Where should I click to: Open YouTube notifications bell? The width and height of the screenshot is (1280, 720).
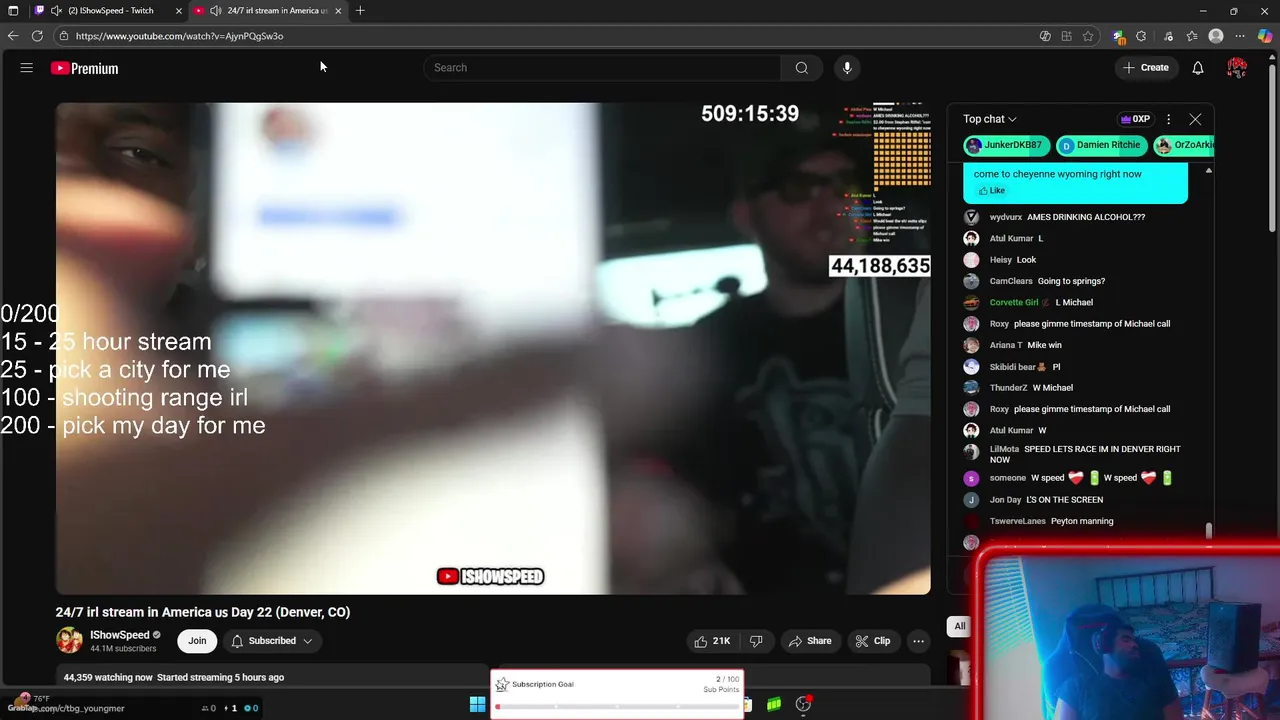coord(1197,68)
